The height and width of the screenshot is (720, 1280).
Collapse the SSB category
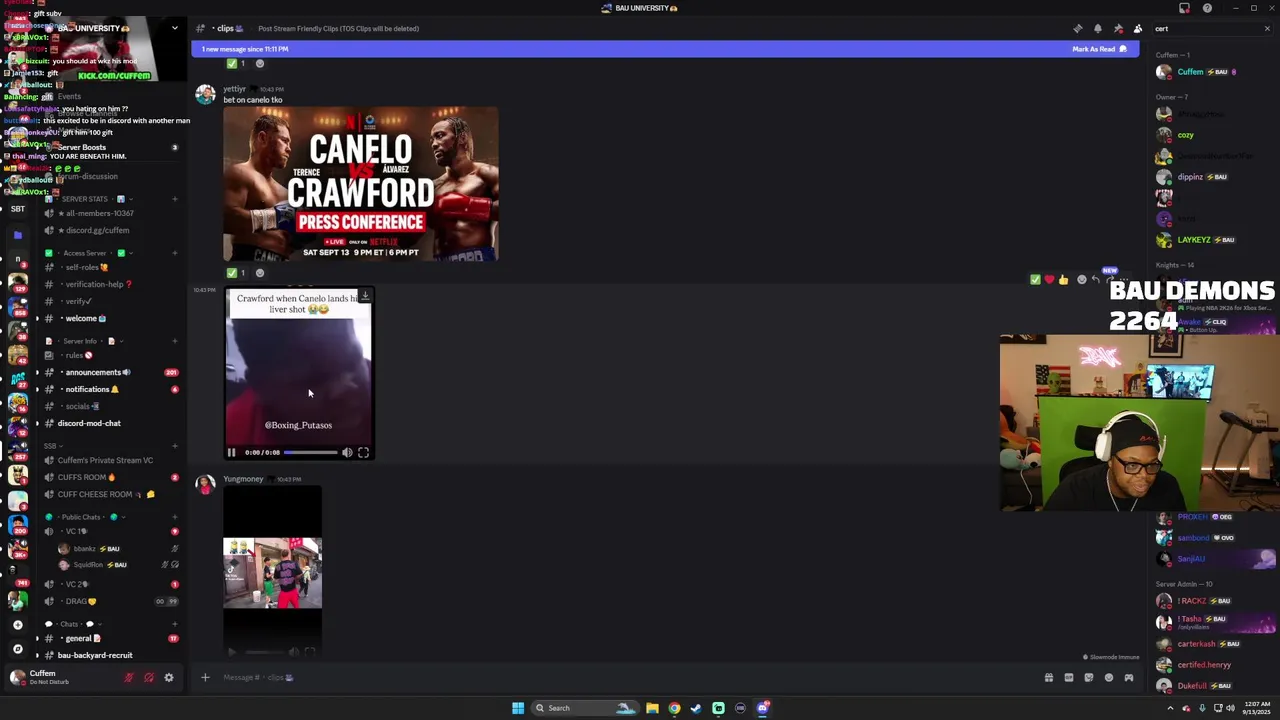click(54, 446)
